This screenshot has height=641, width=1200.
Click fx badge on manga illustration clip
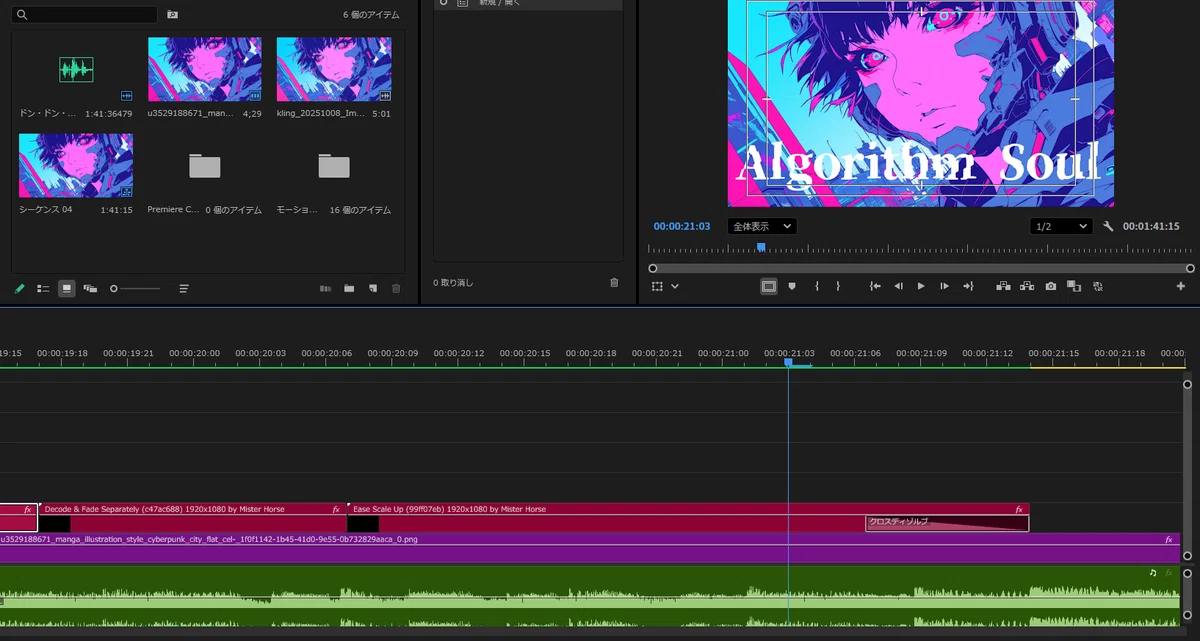(1169, 540)
